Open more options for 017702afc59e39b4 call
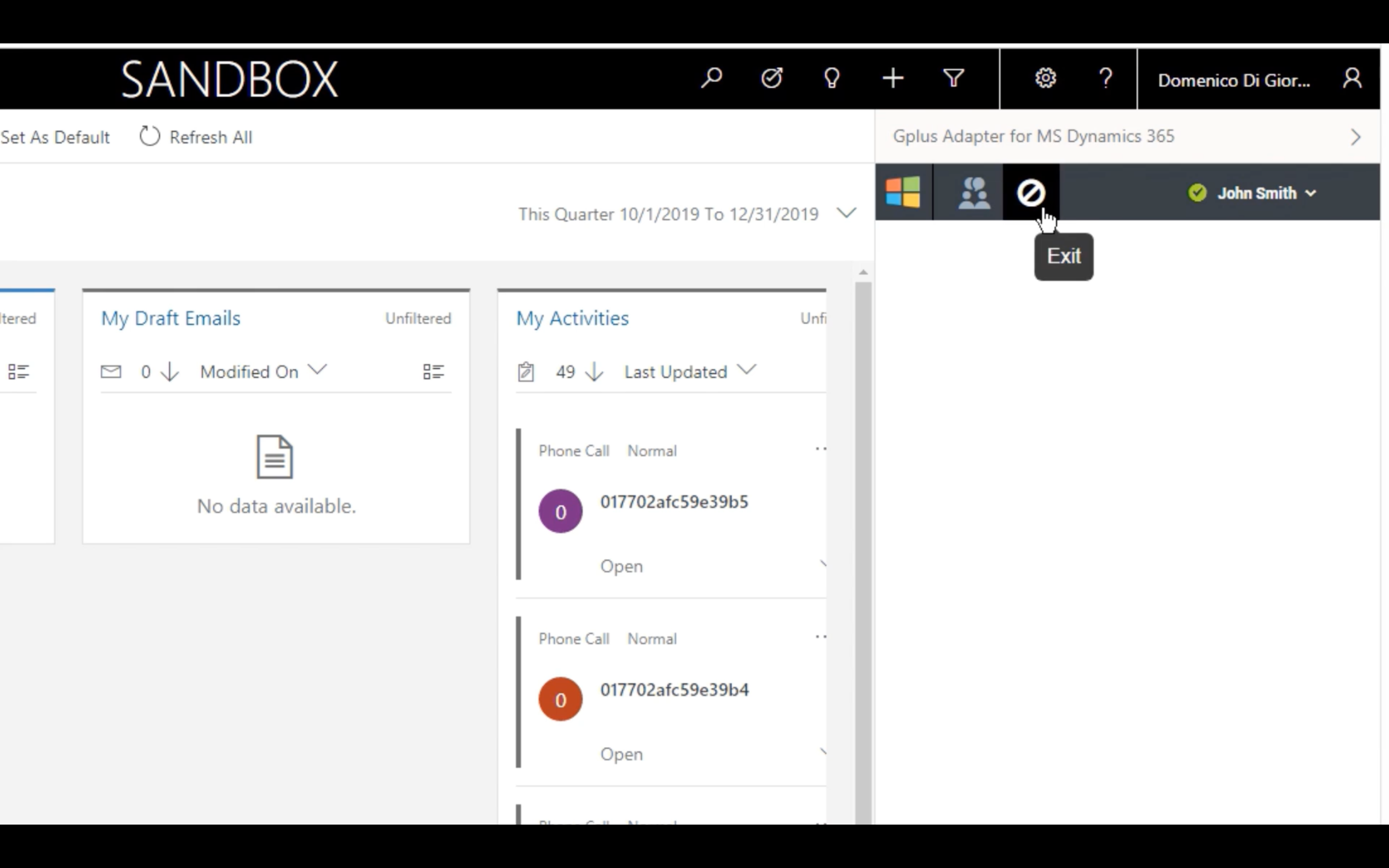 [821, 637]
